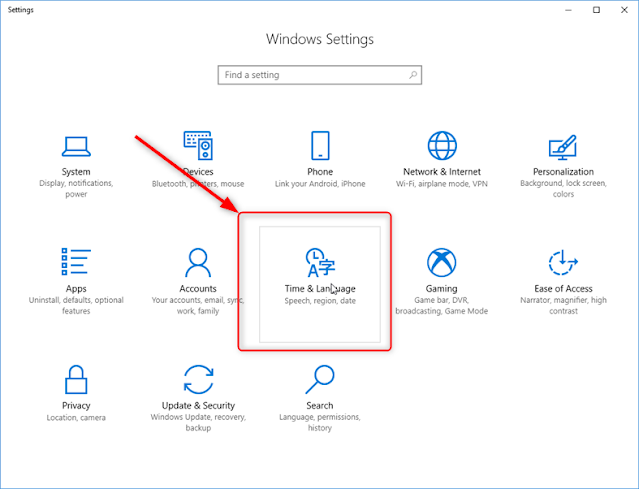Open the Search magnifier category icon
639x489 pixels.
(320, 379)
